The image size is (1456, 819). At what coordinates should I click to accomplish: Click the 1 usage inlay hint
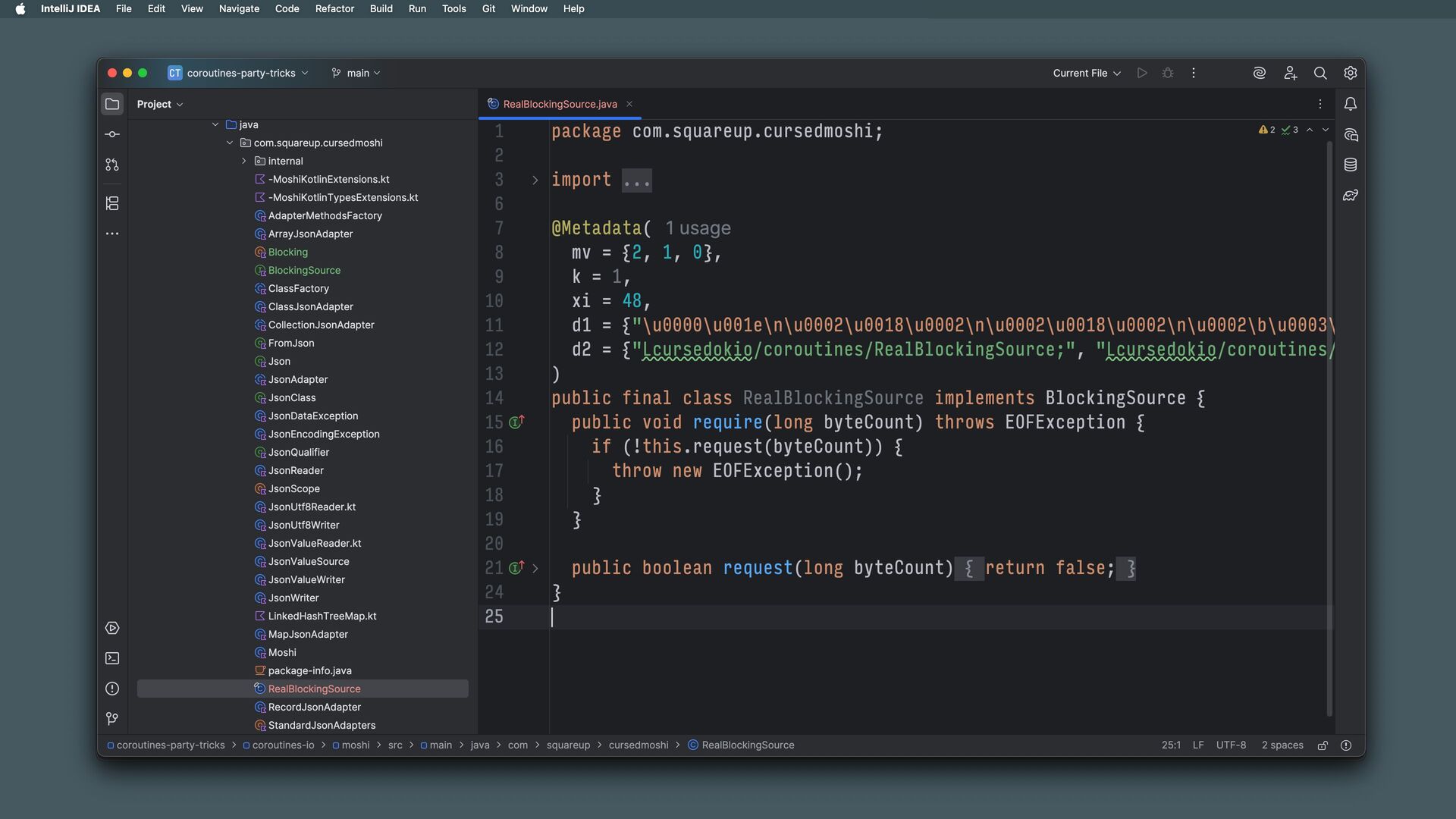698,227
